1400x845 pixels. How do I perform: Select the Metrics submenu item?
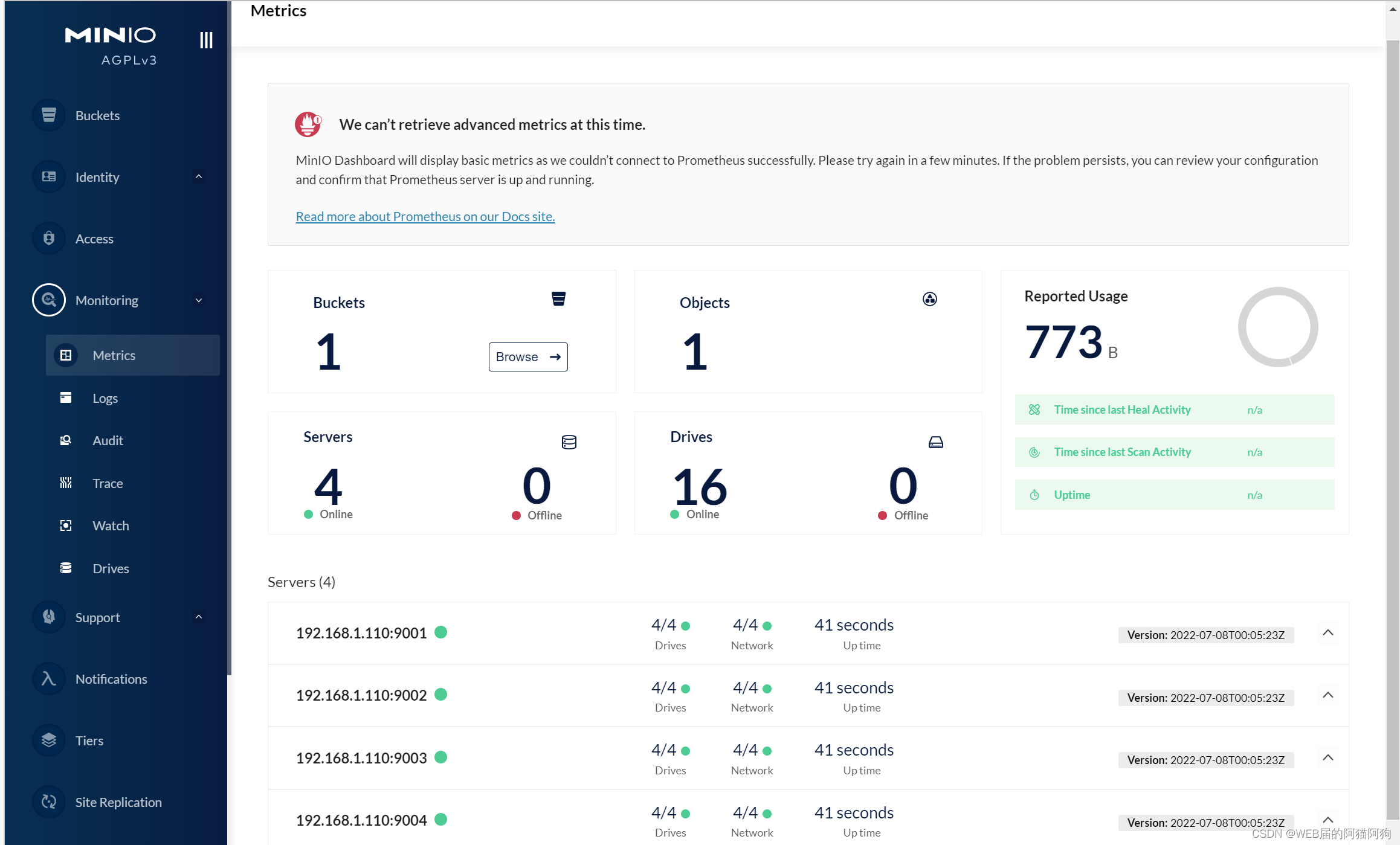point(133,355)
